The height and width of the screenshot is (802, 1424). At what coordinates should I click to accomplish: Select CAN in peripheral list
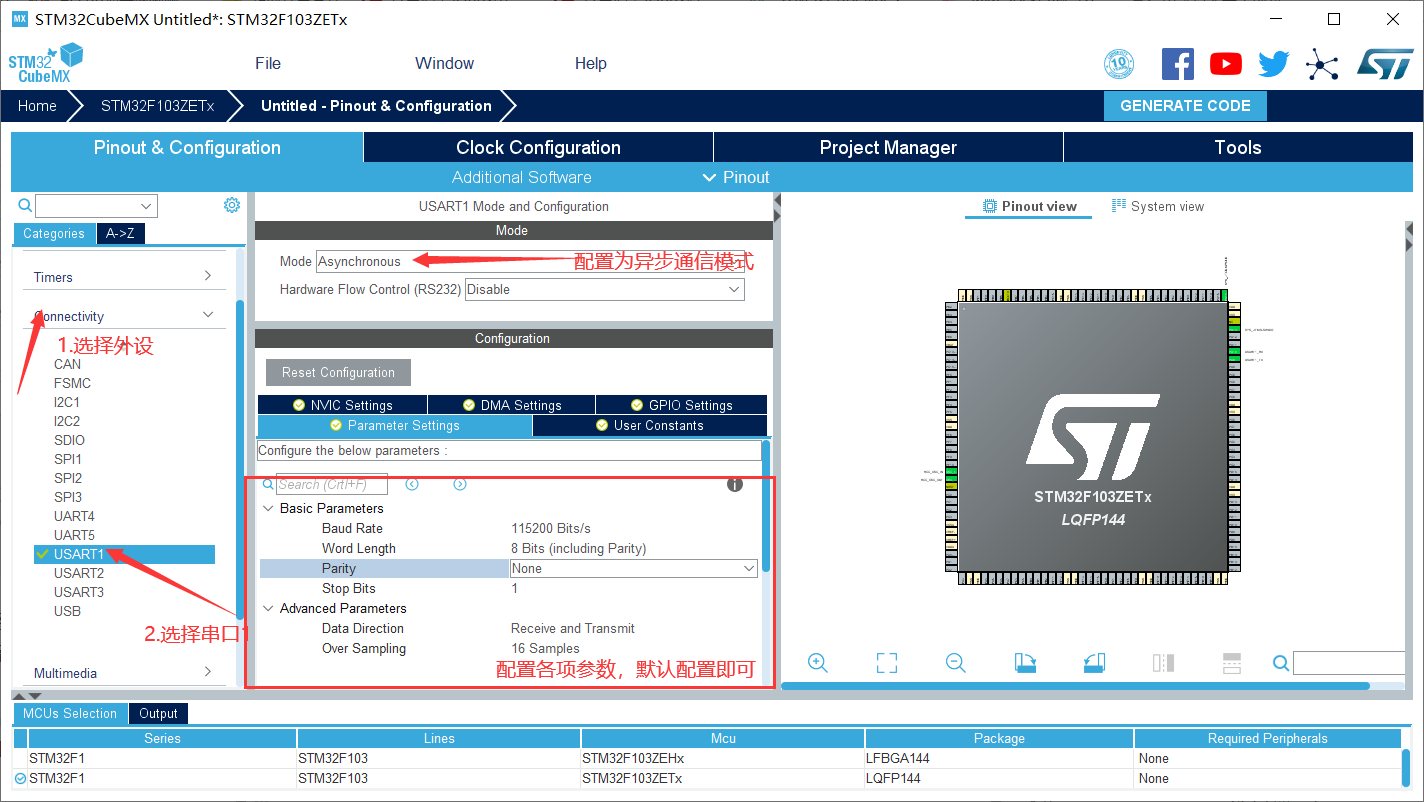(67, 364)
